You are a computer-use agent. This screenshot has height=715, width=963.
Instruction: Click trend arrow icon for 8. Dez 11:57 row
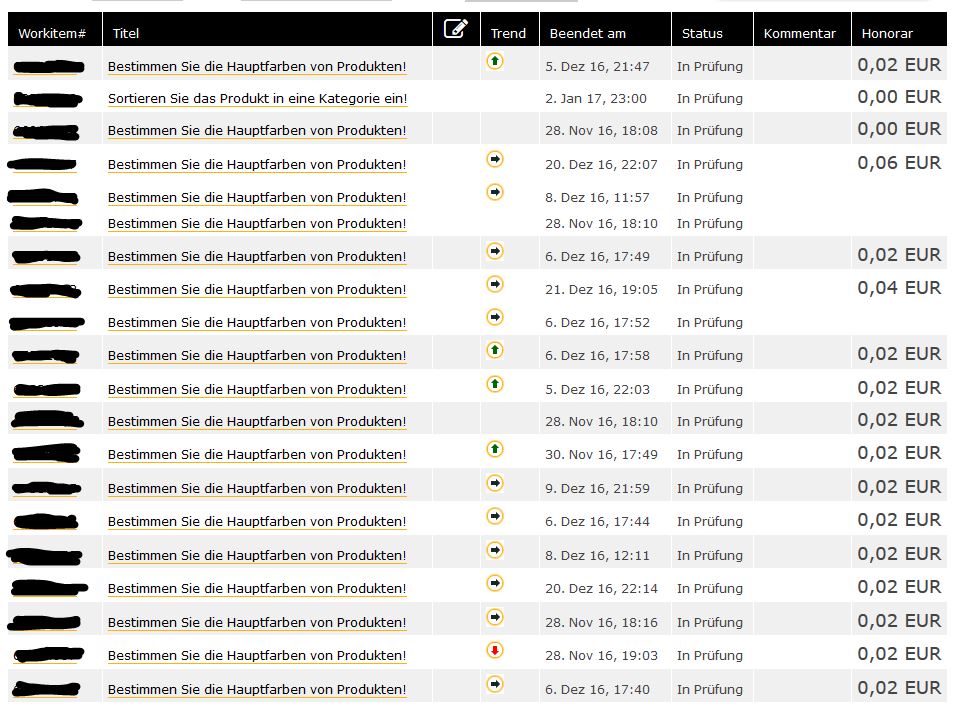click(495, 192)
